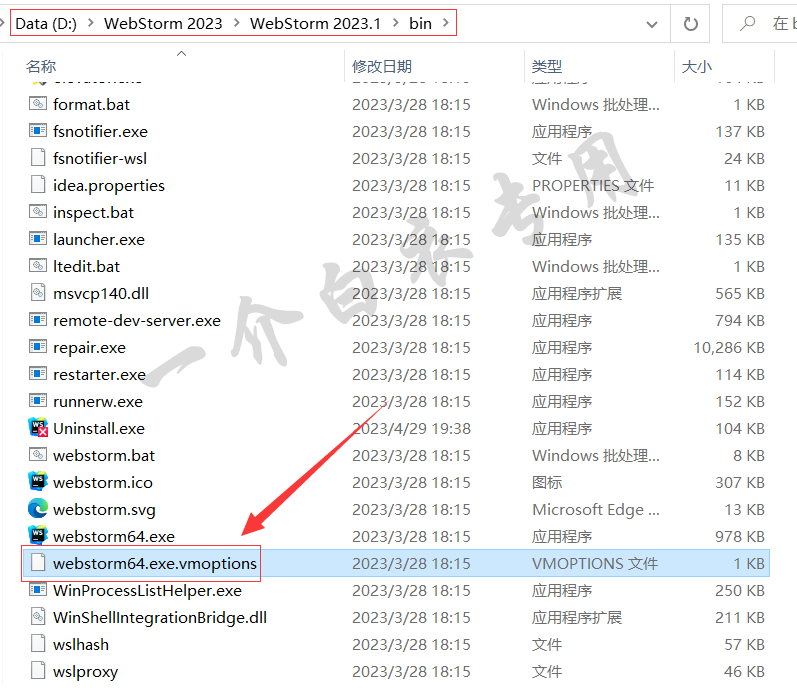Open the address bar history dropdown
797x688 pixels.
coord(652,24)
